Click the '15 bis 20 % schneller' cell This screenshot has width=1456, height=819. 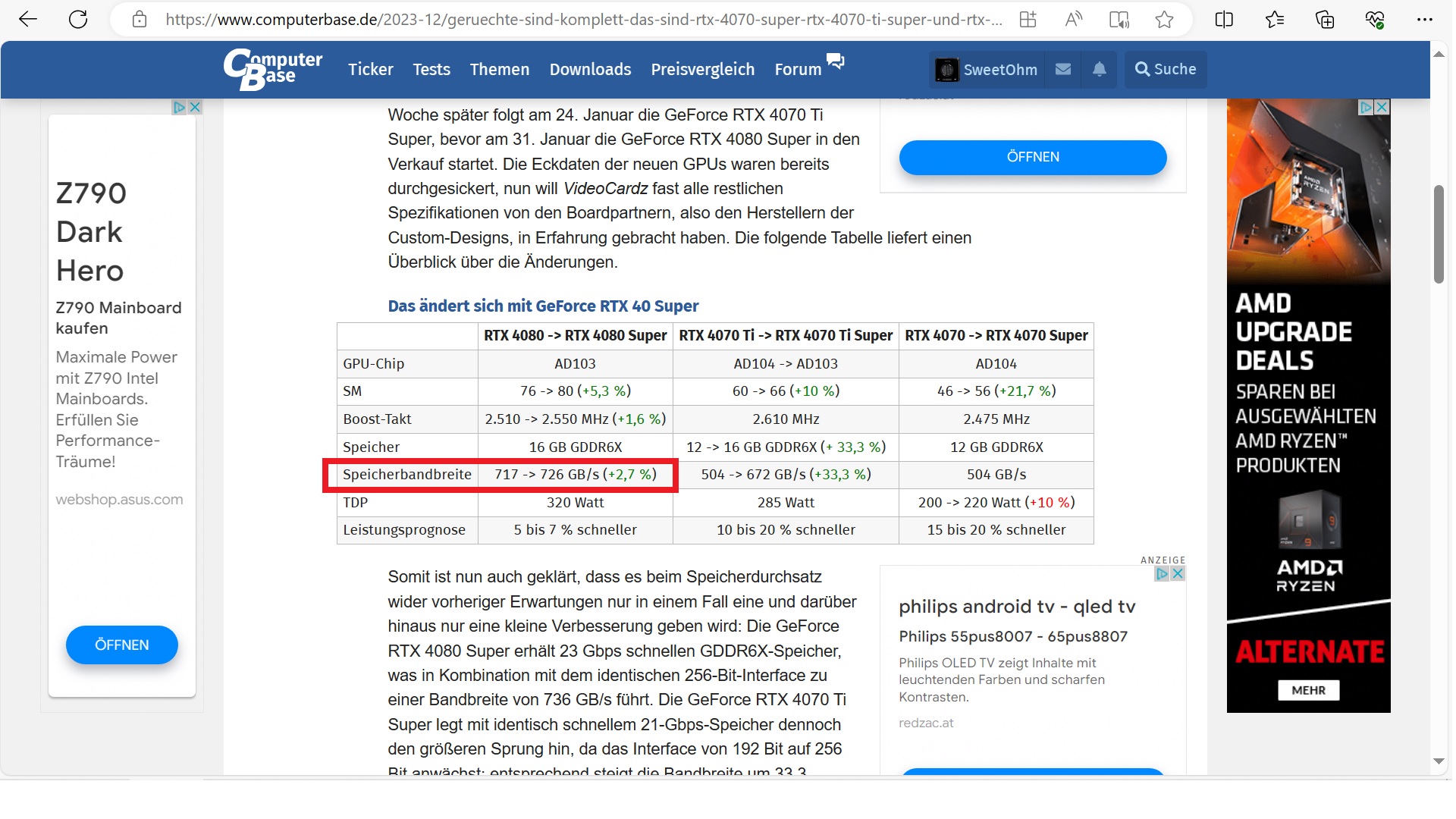coord(996,530)
